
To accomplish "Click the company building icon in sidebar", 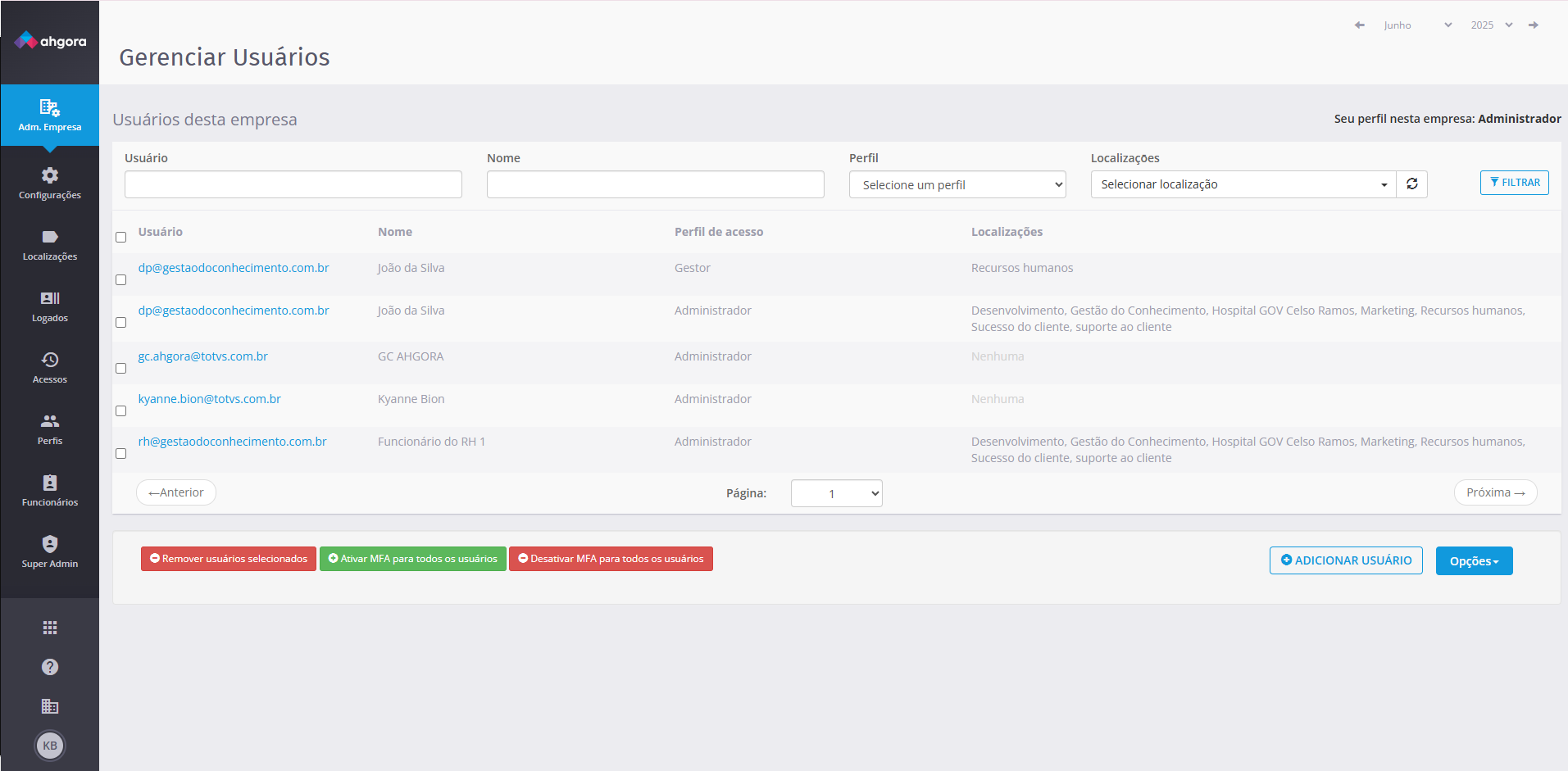I will (x=50, y=706).
